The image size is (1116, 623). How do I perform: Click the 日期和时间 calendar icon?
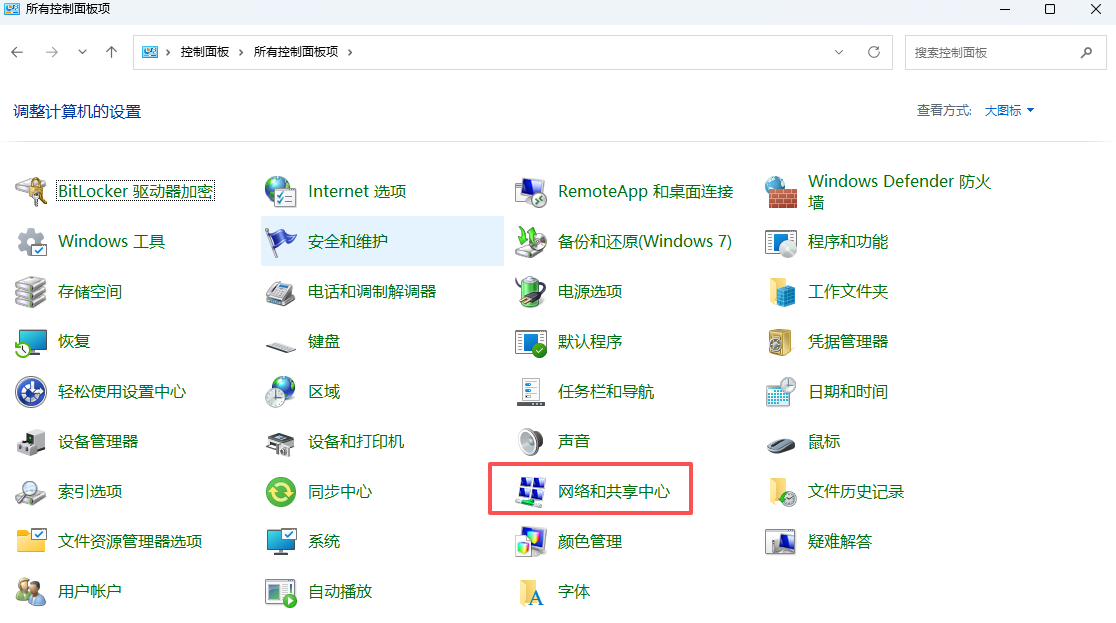click(781, 391)
